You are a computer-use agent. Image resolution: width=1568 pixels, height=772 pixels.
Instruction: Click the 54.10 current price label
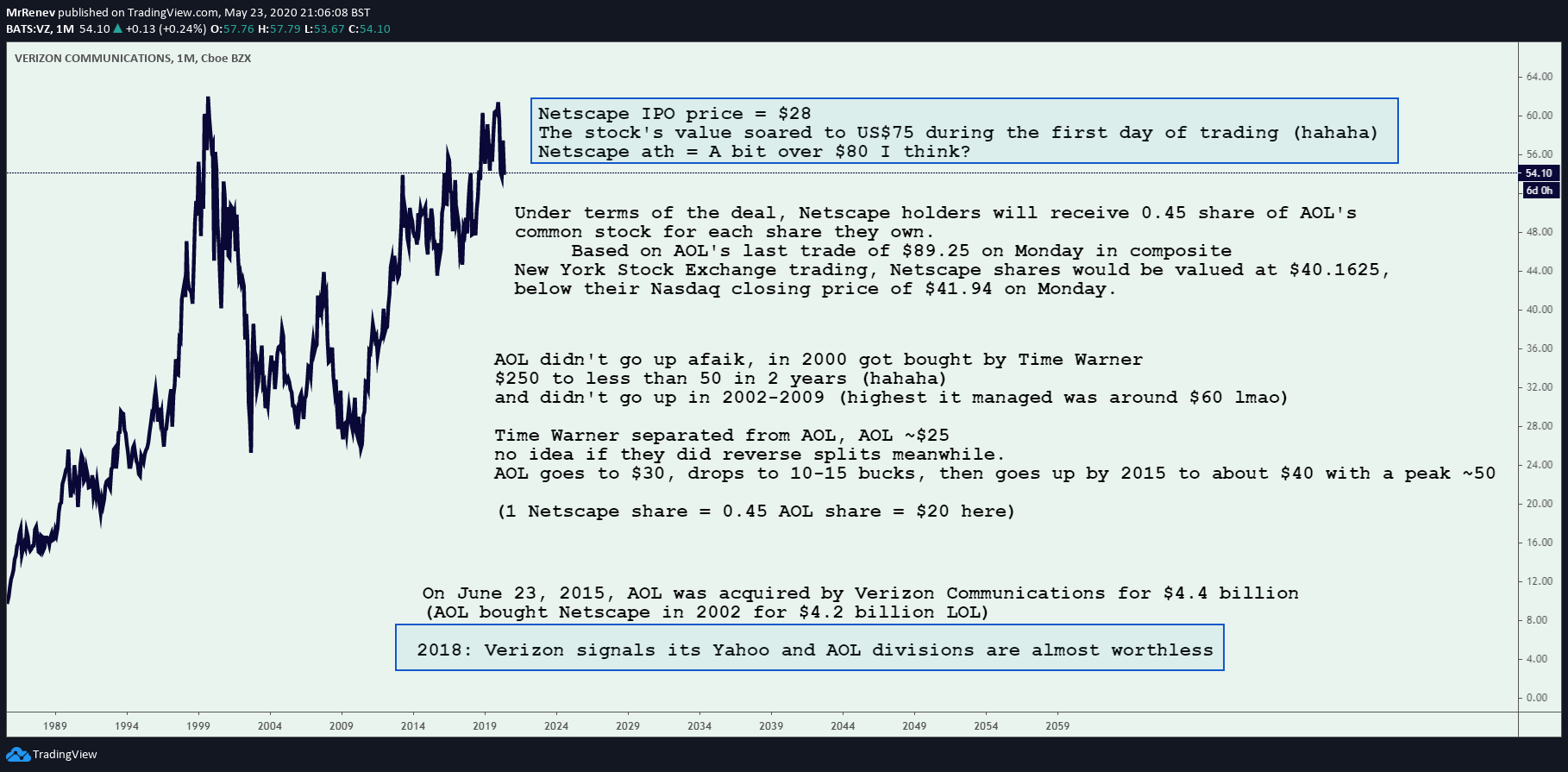1539,173
